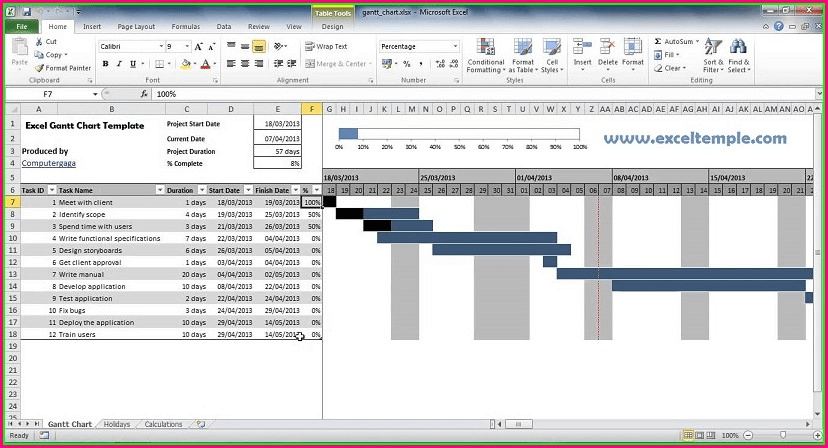This screenshot has width=828, height=448.
Task: Click Decrease Indent icon
Action: coord(278,64)
